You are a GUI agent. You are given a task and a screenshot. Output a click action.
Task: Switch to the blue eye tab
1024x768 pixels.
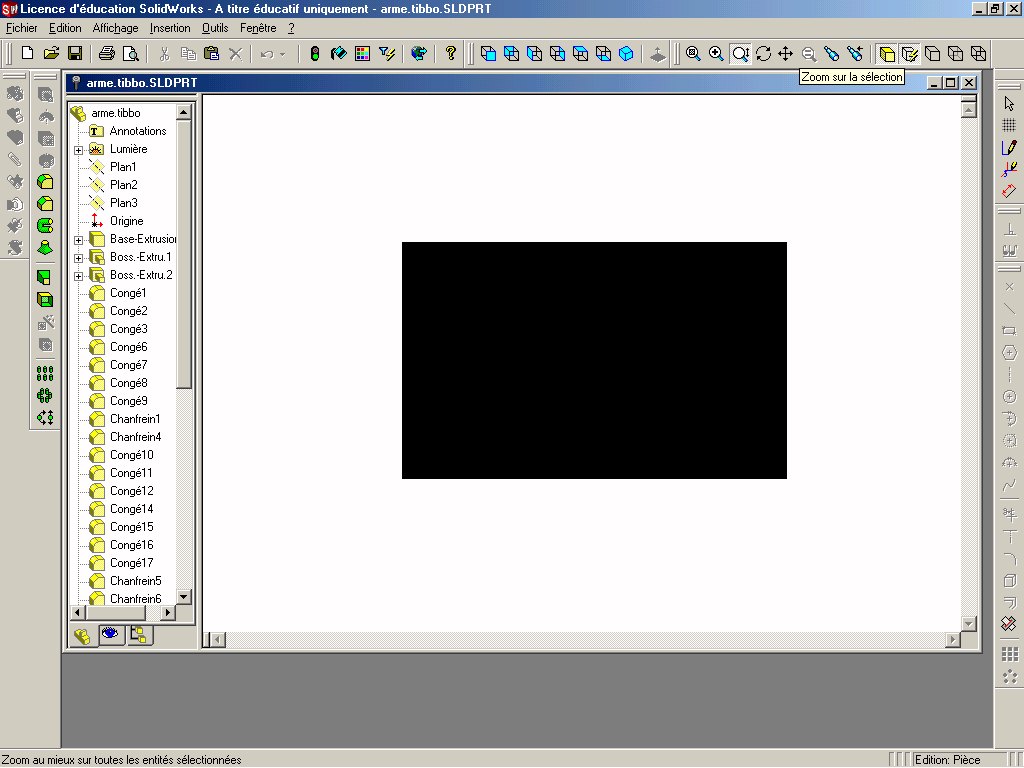coord(110,634)
